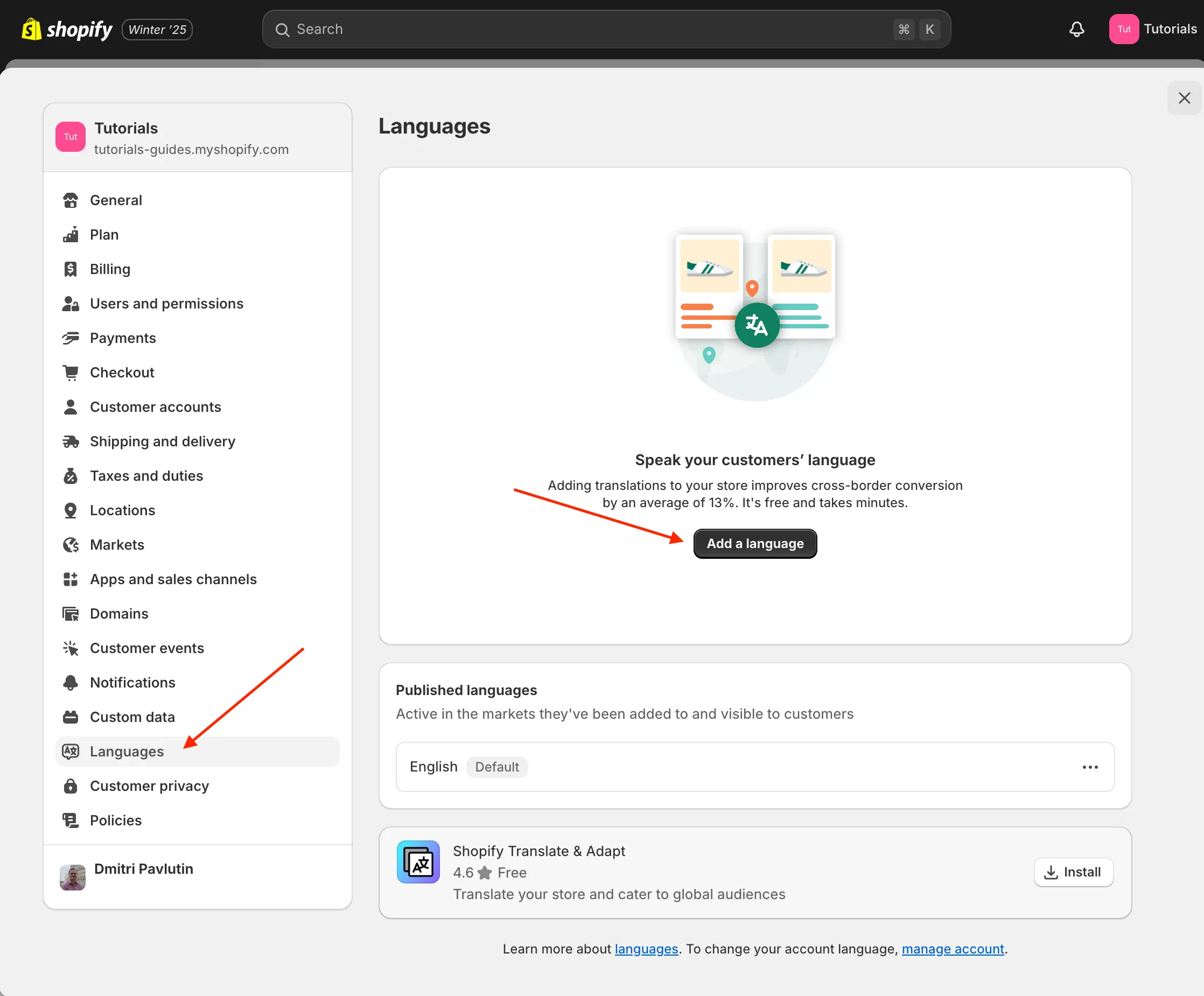Select the Taxes and duties icon

pyautogui.click(x=71, y=476)
